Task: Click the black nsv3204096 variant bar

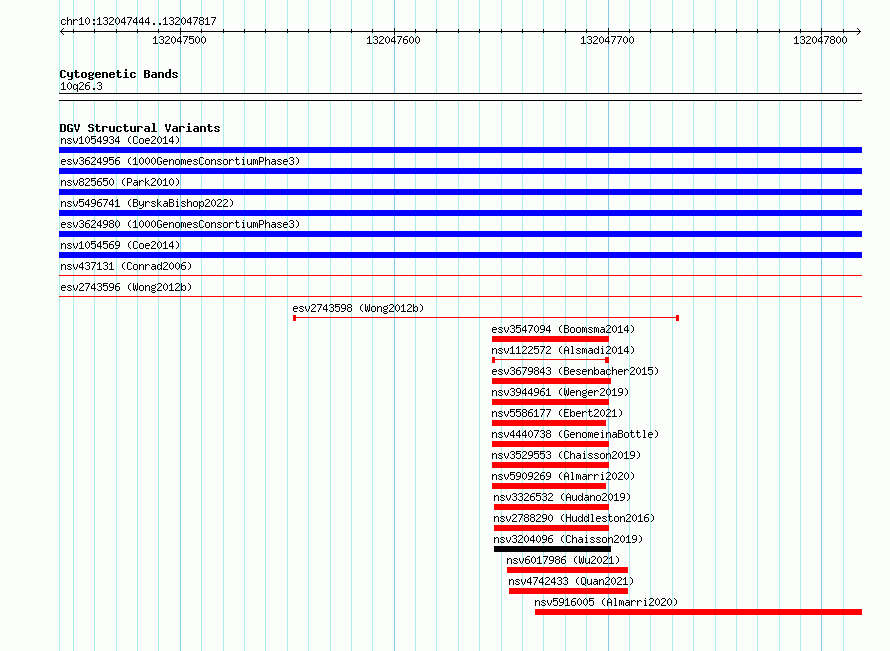Action: point(552,549)
